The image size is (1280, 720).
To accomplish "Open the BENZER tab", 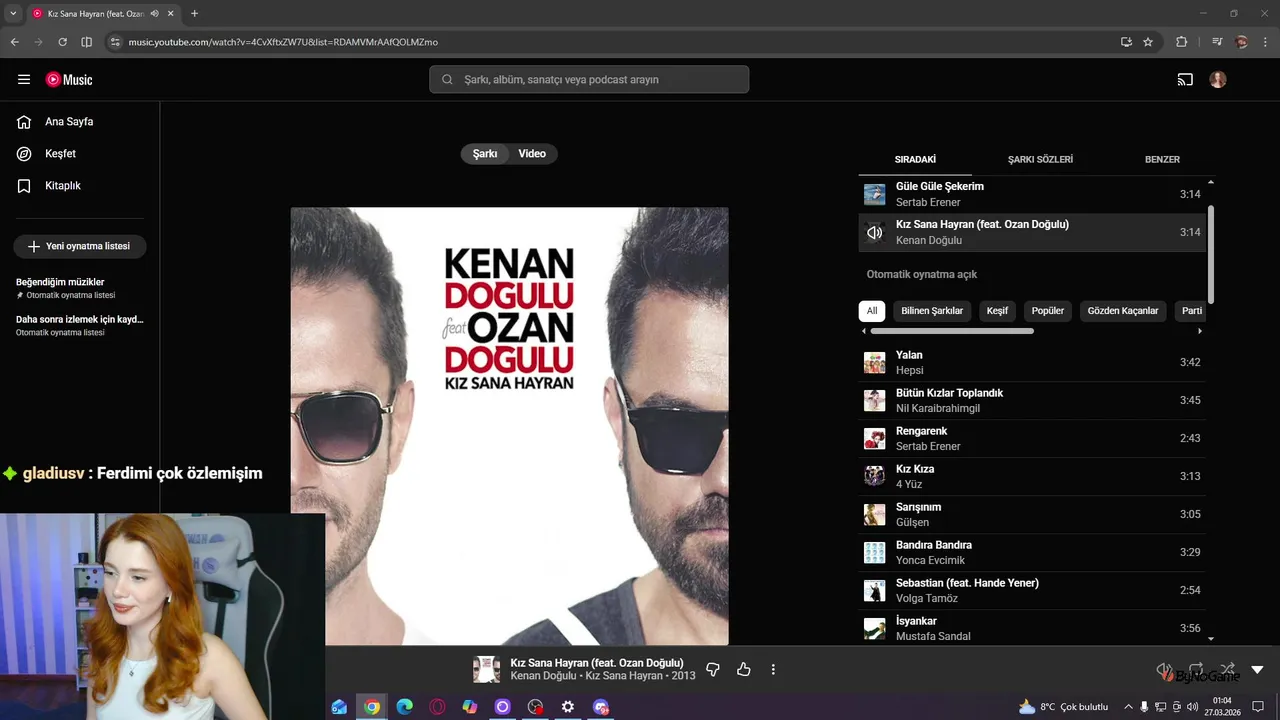I will pos(1162,159).
